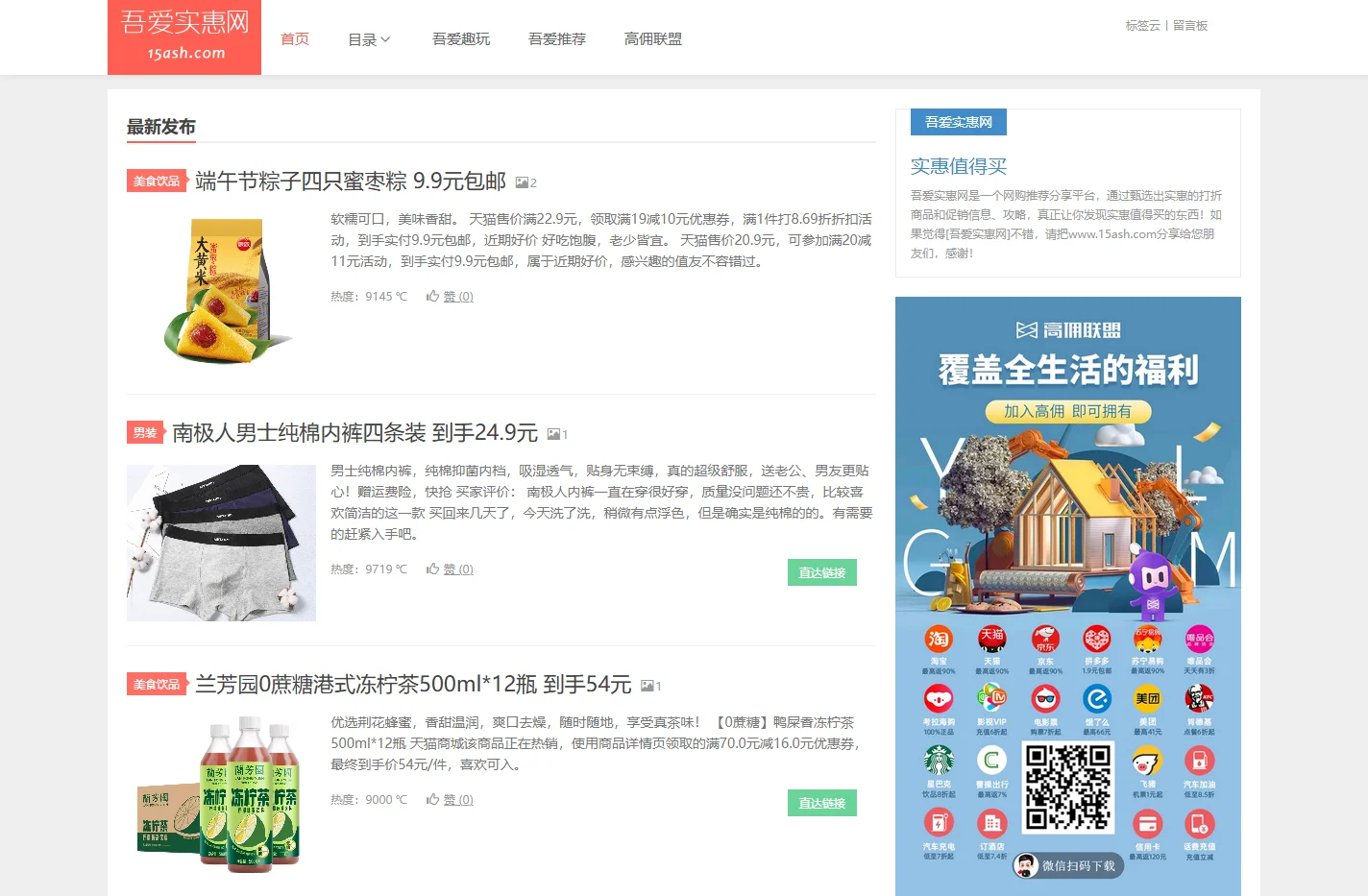Click the 最新发布 section heading

[x=161, y=127]
